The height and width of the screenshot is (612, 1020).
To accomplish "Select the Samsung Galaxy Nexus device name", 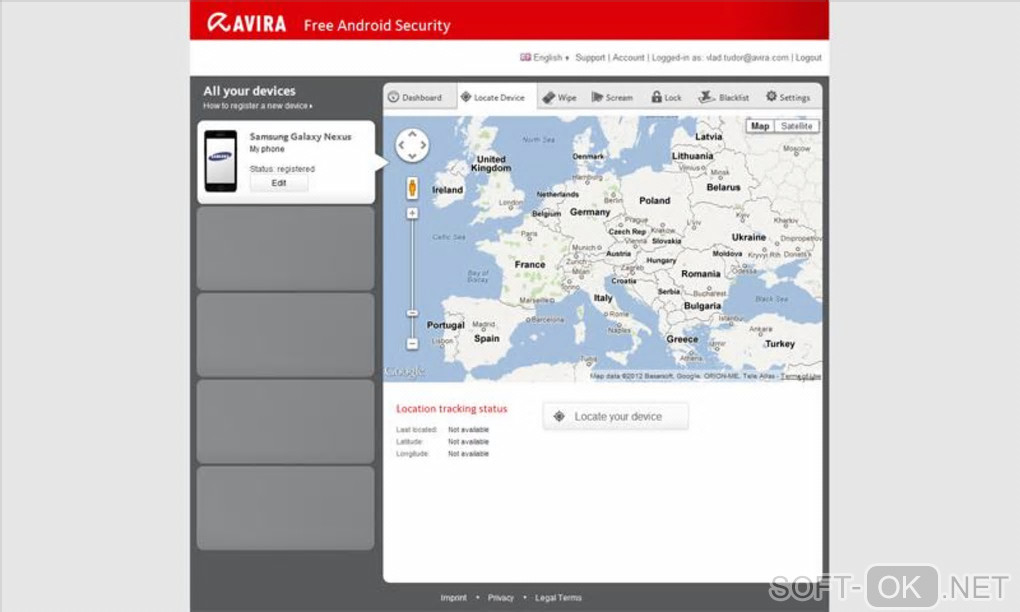I will point(301,137).
